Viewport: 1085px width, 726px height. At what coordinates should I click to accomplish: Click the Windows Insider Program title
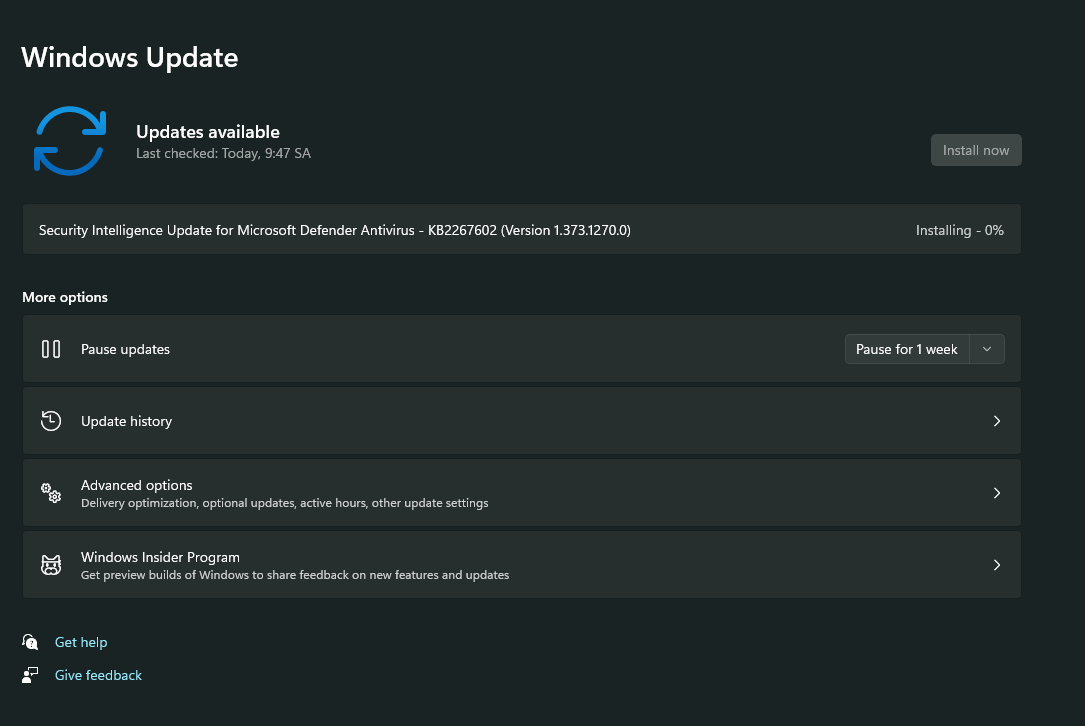(161, 557)
